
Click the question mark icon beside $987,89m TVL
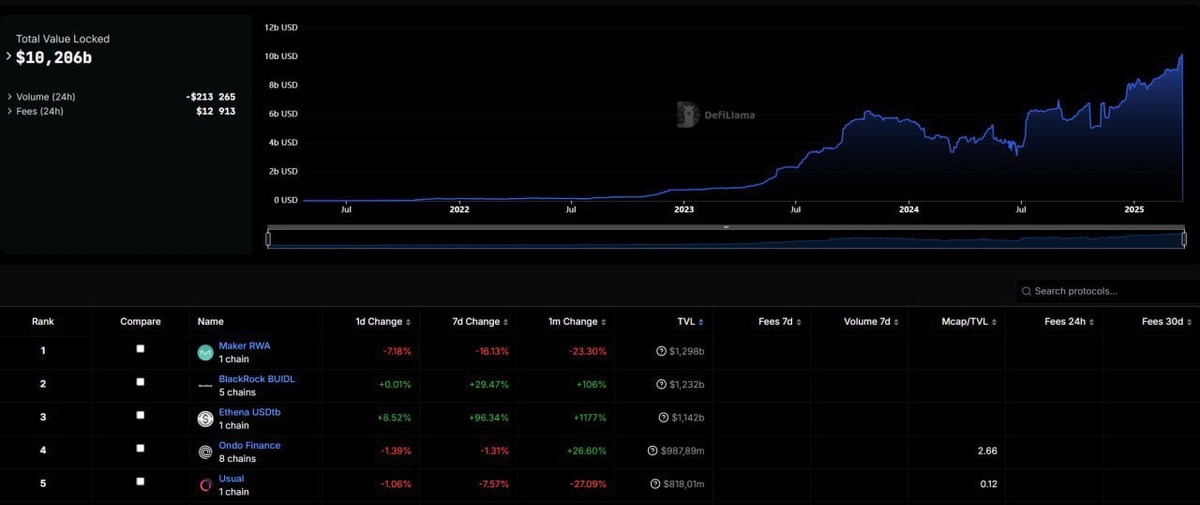tap(653, 451)
